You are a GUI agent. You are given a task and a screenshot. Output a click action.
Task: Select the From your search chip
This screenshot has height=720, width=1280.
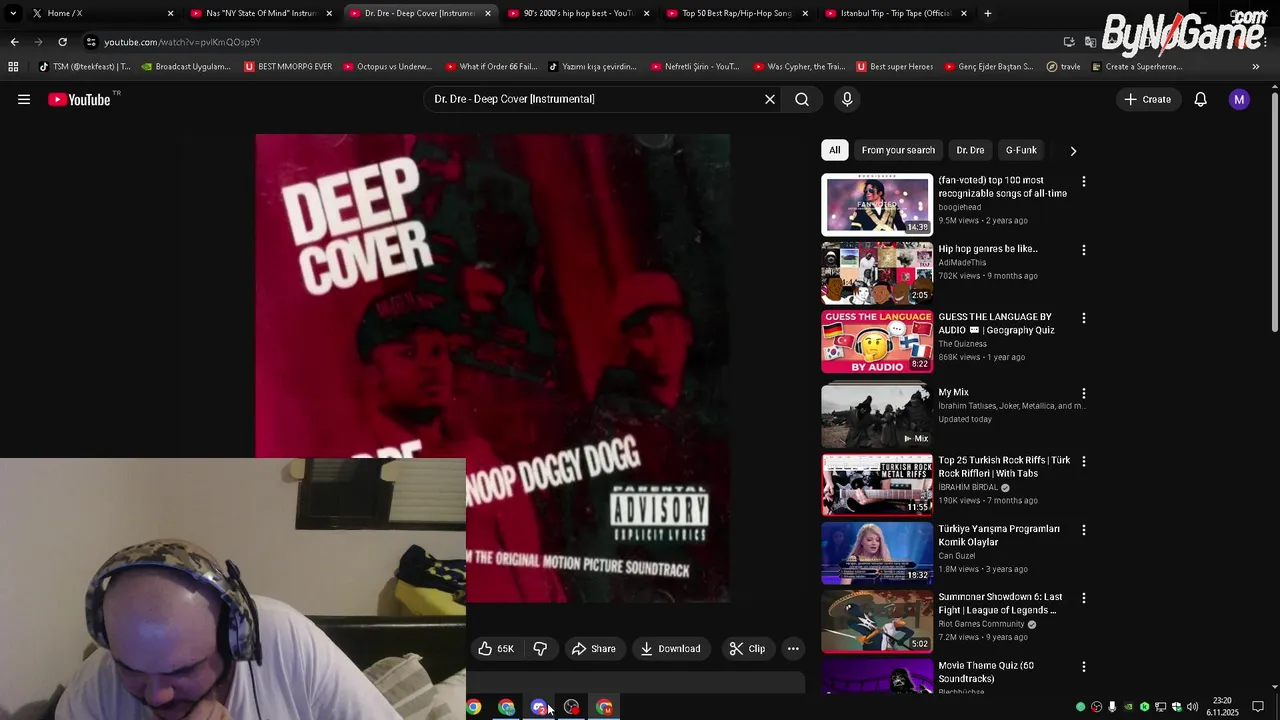pos(898,150)
